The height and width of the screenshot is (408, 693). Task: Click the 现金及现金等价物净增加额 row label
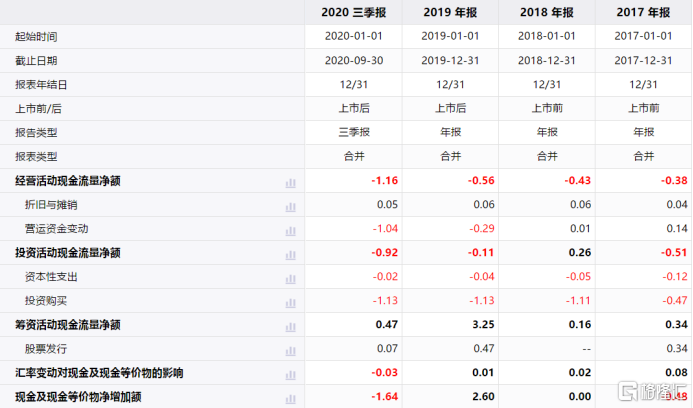tap(78, 397)
